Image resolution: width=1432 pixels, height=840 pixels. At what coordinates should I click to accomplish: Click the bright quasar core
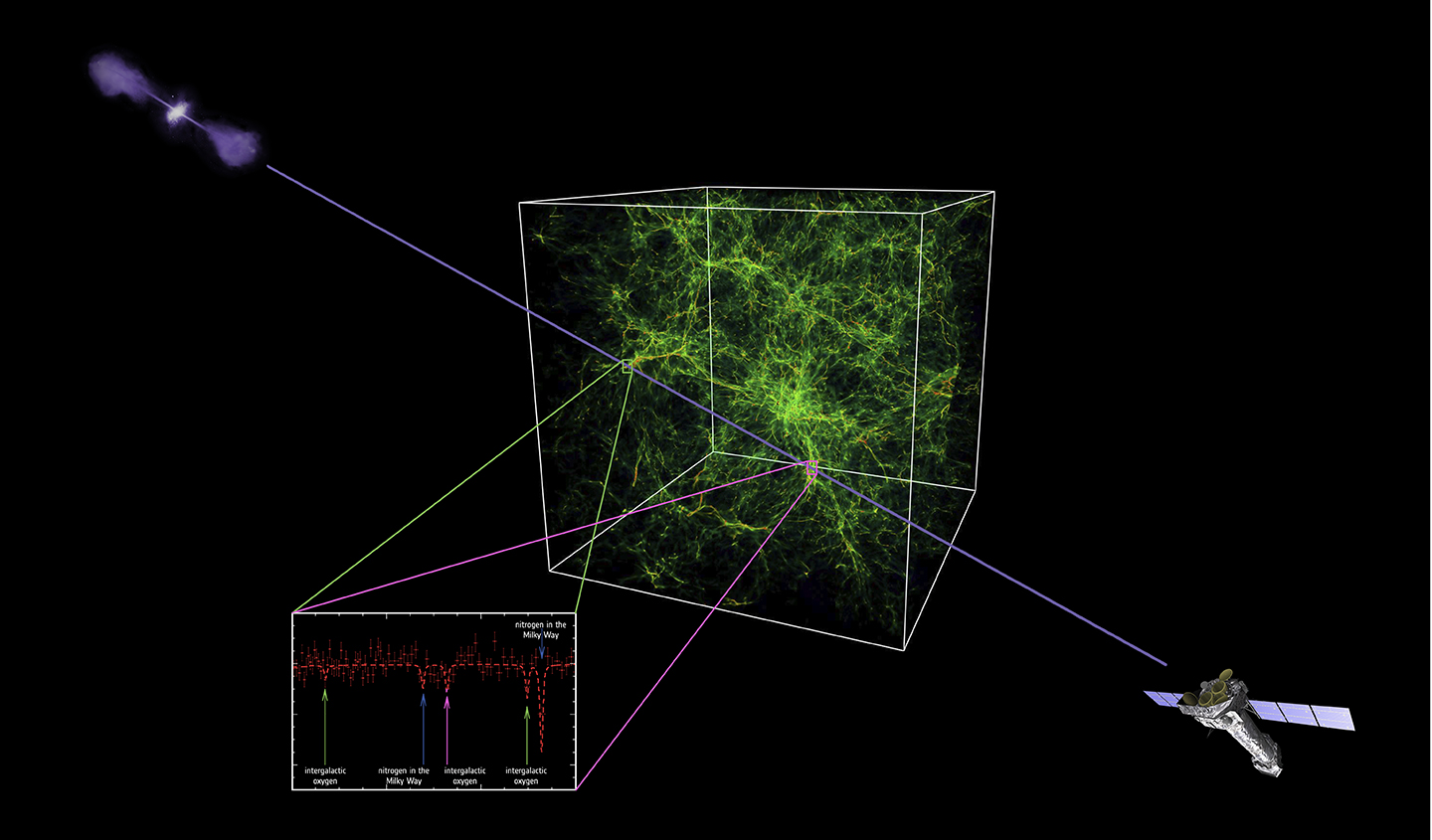[x=175, y=112]
